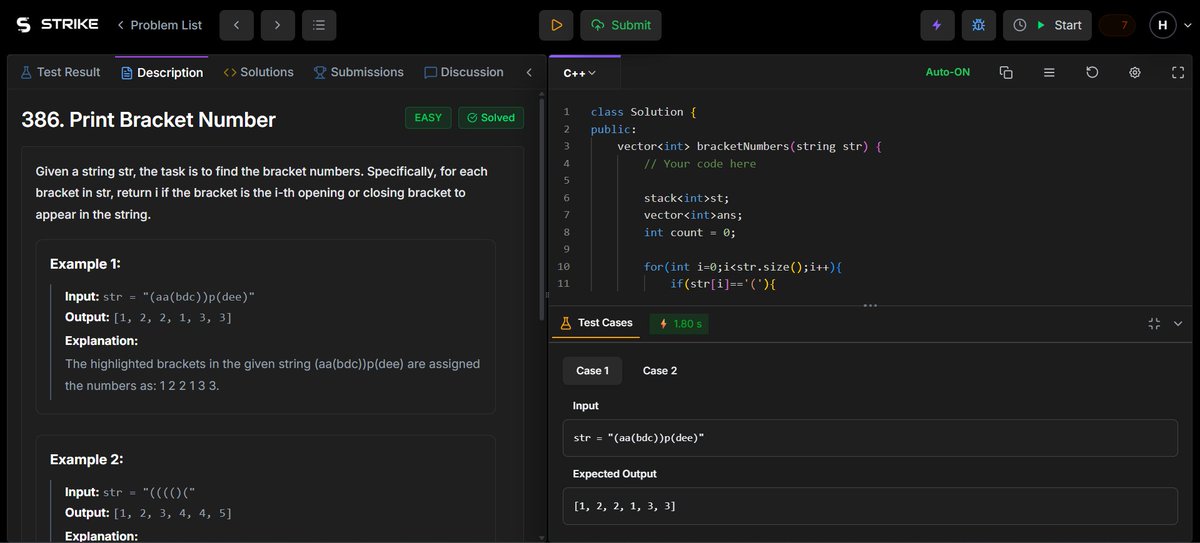Click the 1.80 s runtime badge

pos(681,324)
